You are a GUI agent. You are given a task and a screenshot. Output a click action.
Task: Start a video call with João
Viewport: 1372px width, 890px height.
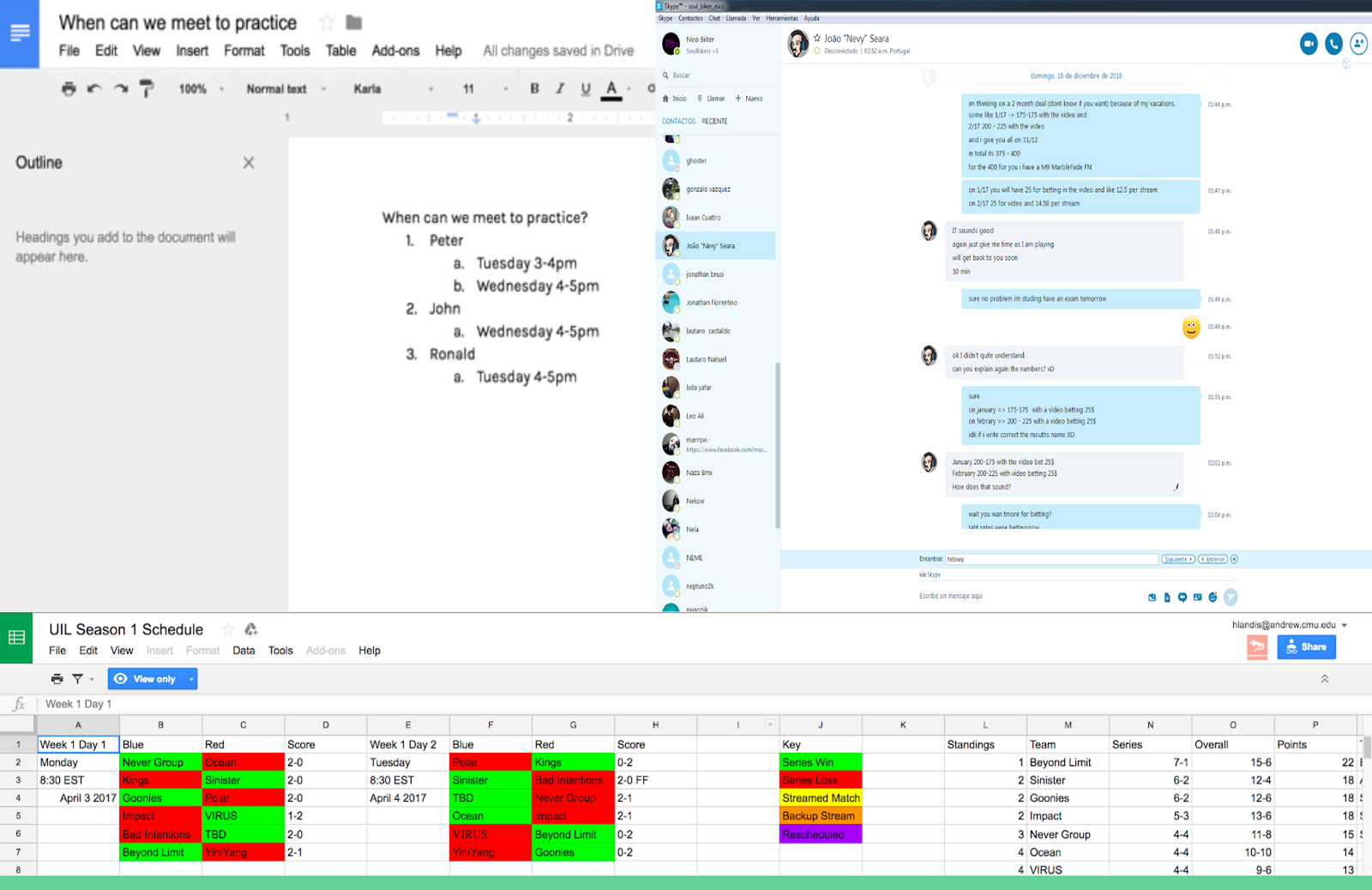(1309, 44)
